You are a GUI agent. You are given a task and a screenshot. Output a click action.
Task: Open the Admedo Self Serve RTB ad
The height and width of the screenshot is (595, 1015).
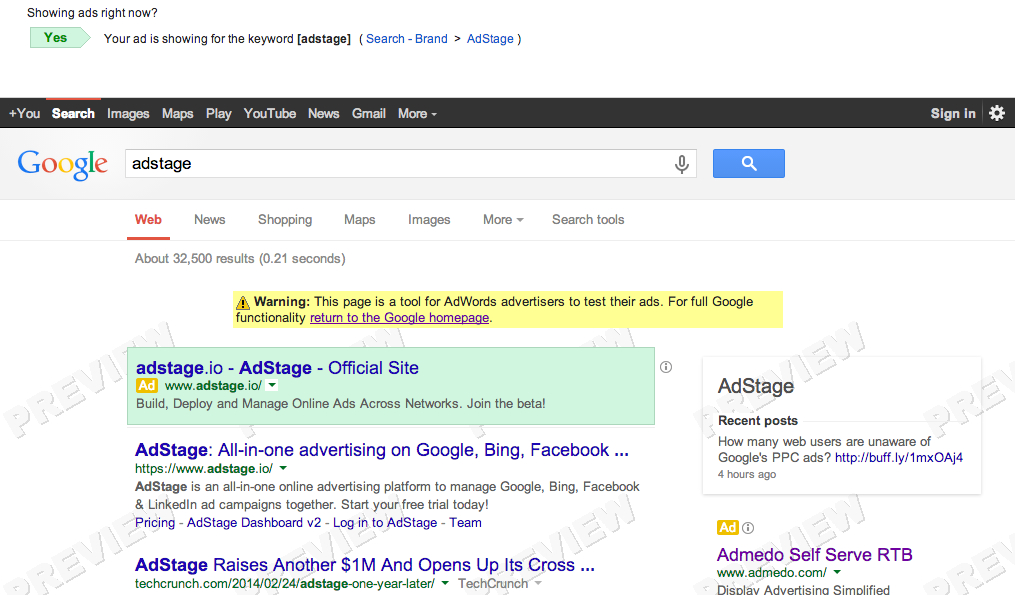pyautogui.click(x=814, y=555)
